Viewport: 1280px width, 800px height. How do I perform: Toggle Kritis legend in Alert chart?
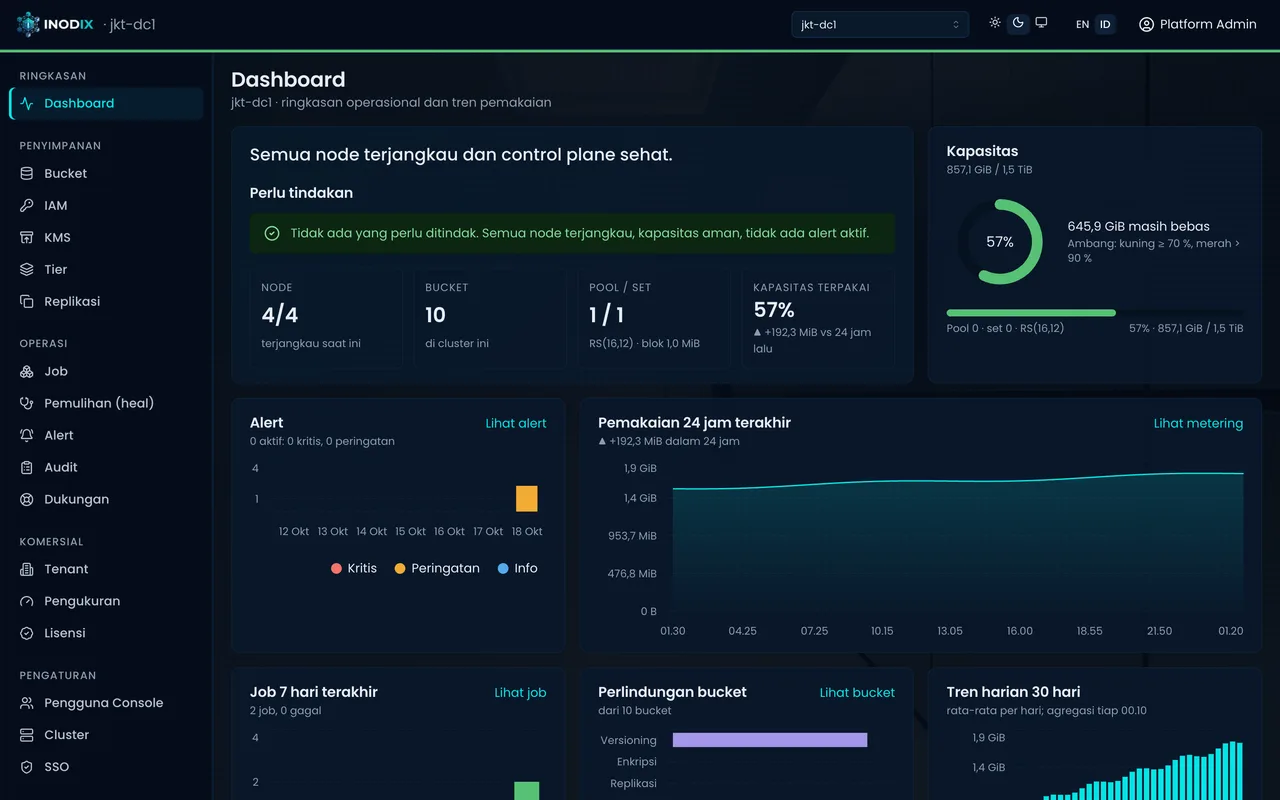coord(354,568)
